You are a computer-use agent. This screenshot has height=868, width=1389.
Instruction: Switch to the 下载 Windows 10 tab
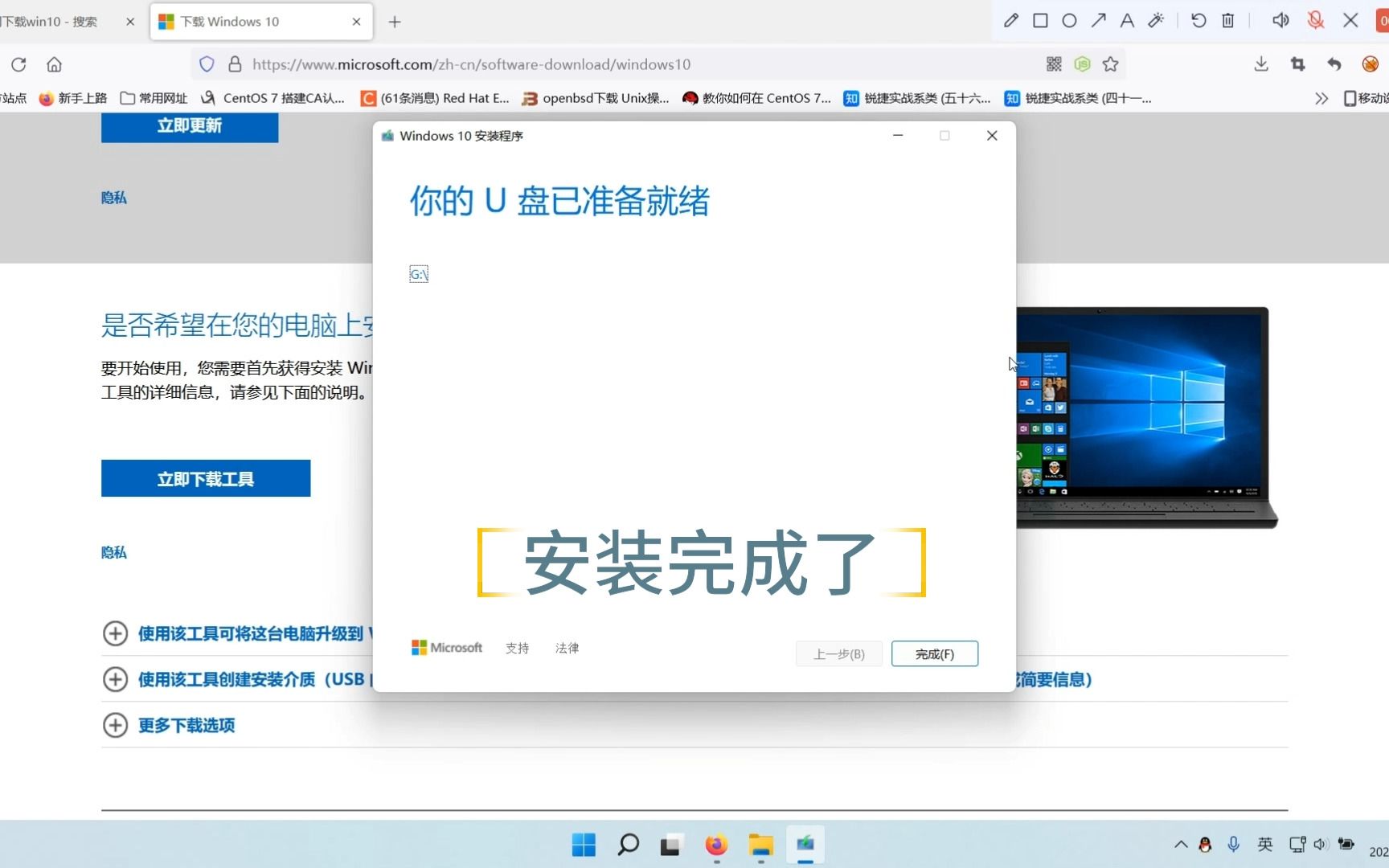(241, 22)
